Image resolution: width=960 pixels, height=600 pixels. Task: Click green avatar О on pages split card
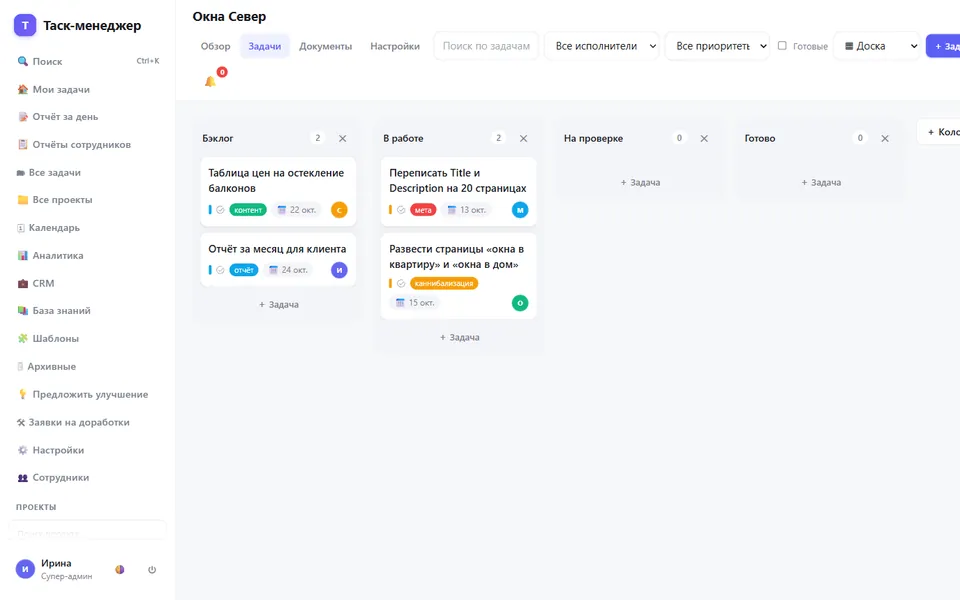(520, 303)
